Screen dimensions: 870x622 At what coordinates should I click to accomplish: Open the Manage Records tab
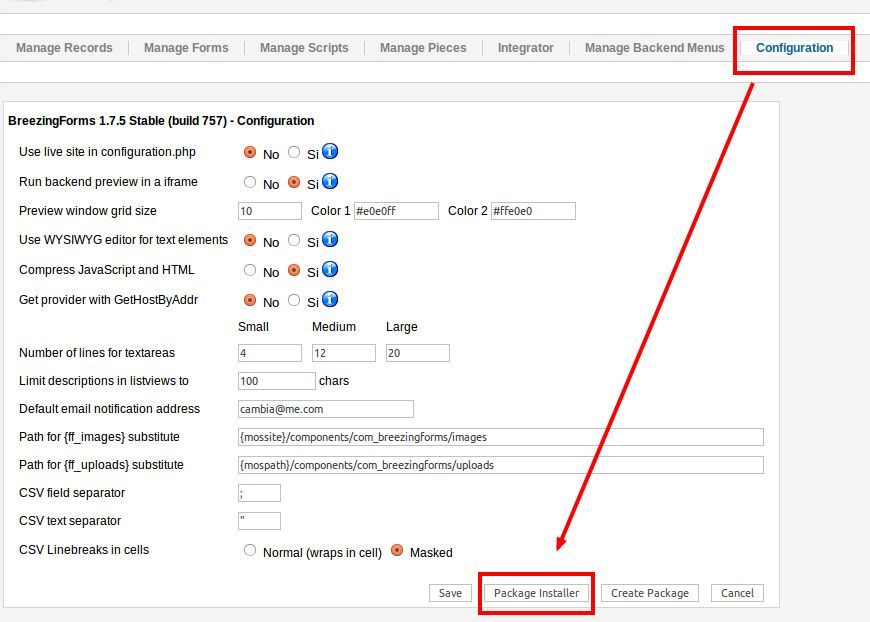(64, 48)
